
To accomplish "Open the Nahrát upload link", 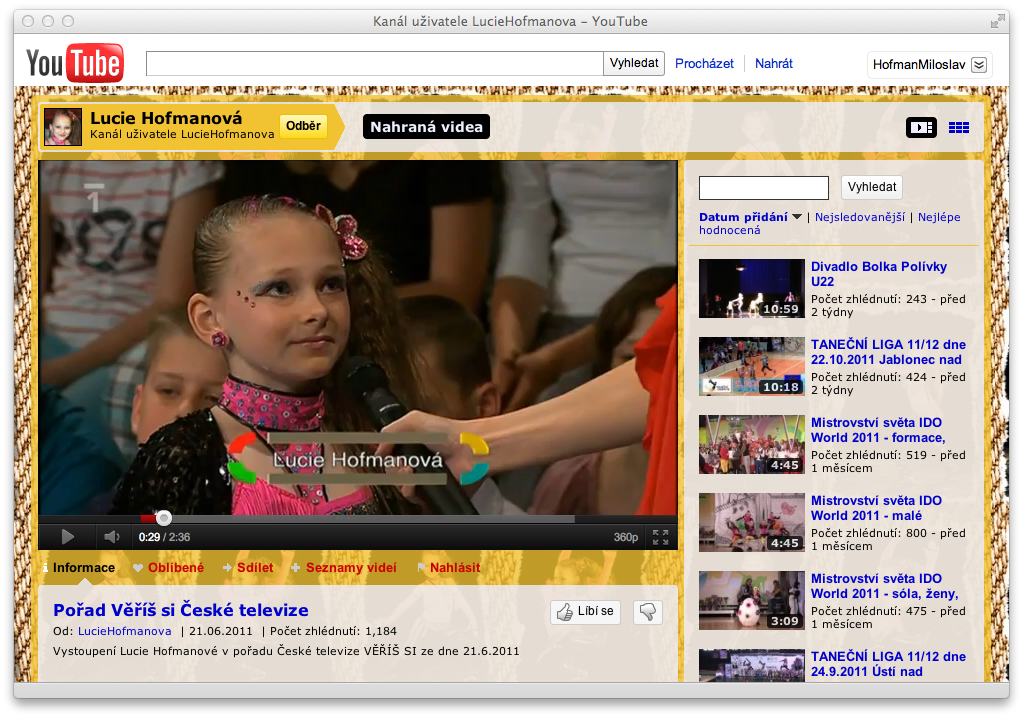I will tap(773, 63).
